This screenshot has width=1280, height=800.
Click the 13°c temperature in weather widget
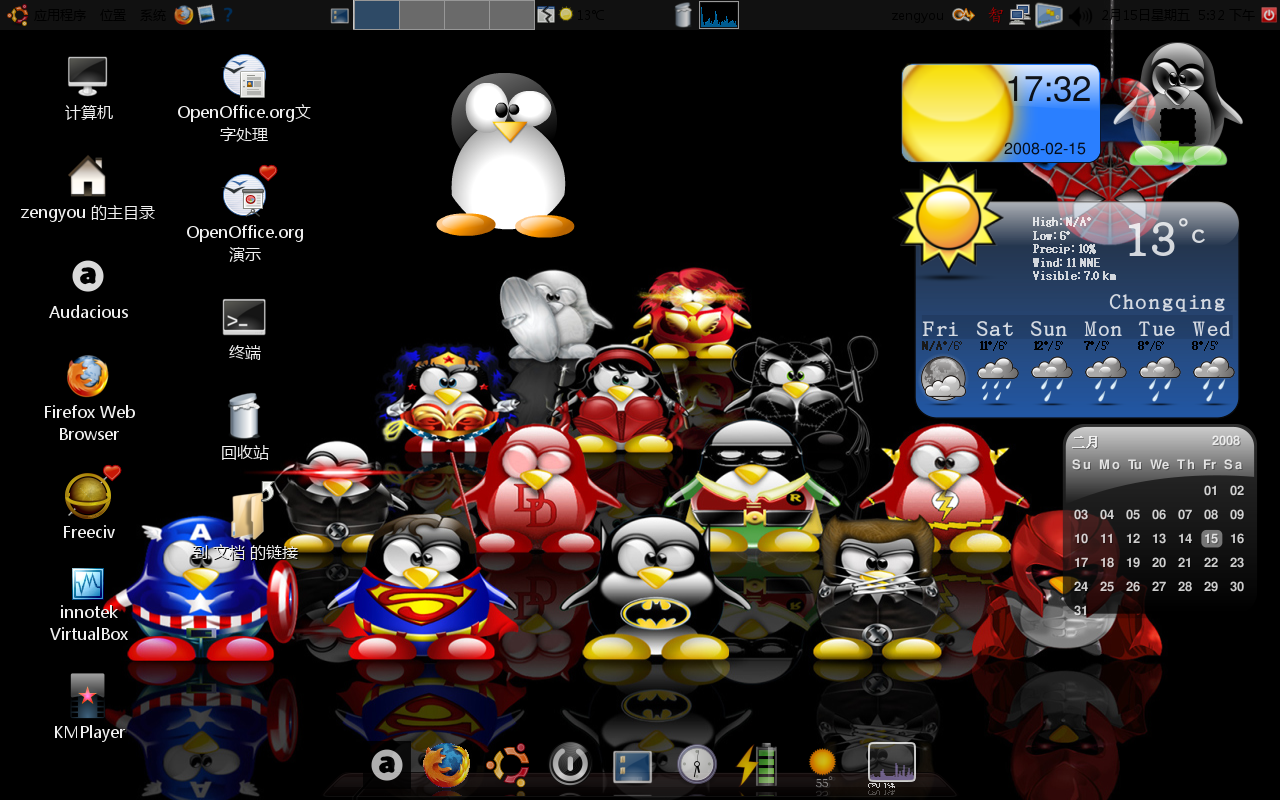pyautogui.click(x=1166, y=239)
